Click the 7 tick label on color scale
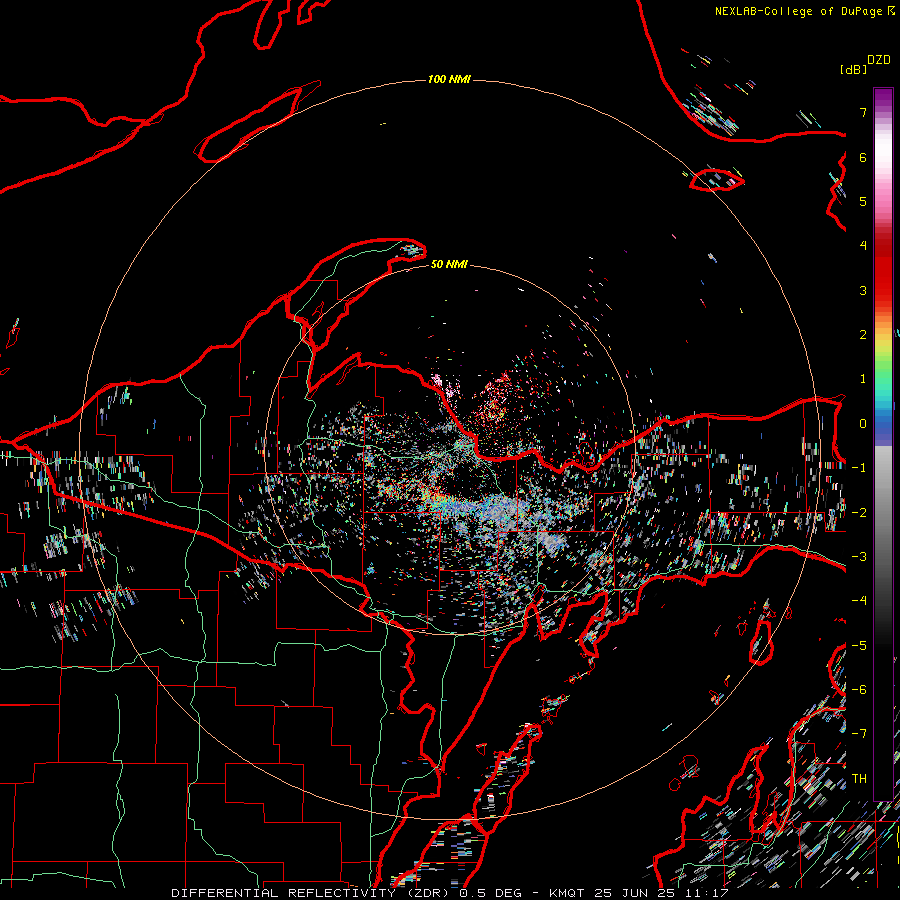The width and height of the screenshot is (900, 900). click(x=863, y=112)
